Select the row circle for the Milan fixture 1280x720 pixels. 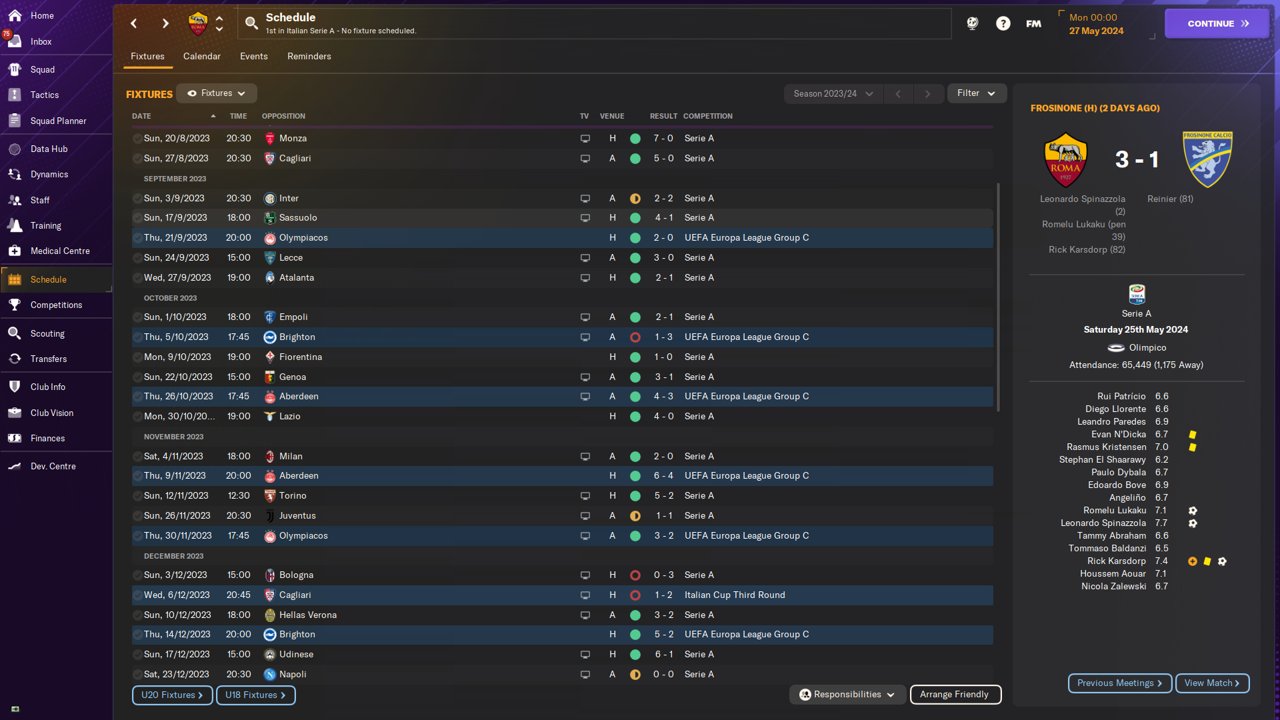coord(137,456)
